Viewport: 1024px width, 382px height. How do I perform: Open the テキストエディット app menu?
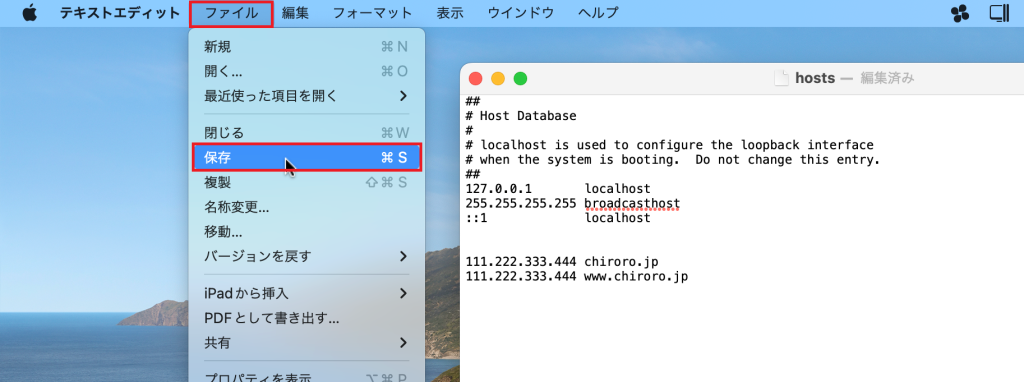point(120,13)
